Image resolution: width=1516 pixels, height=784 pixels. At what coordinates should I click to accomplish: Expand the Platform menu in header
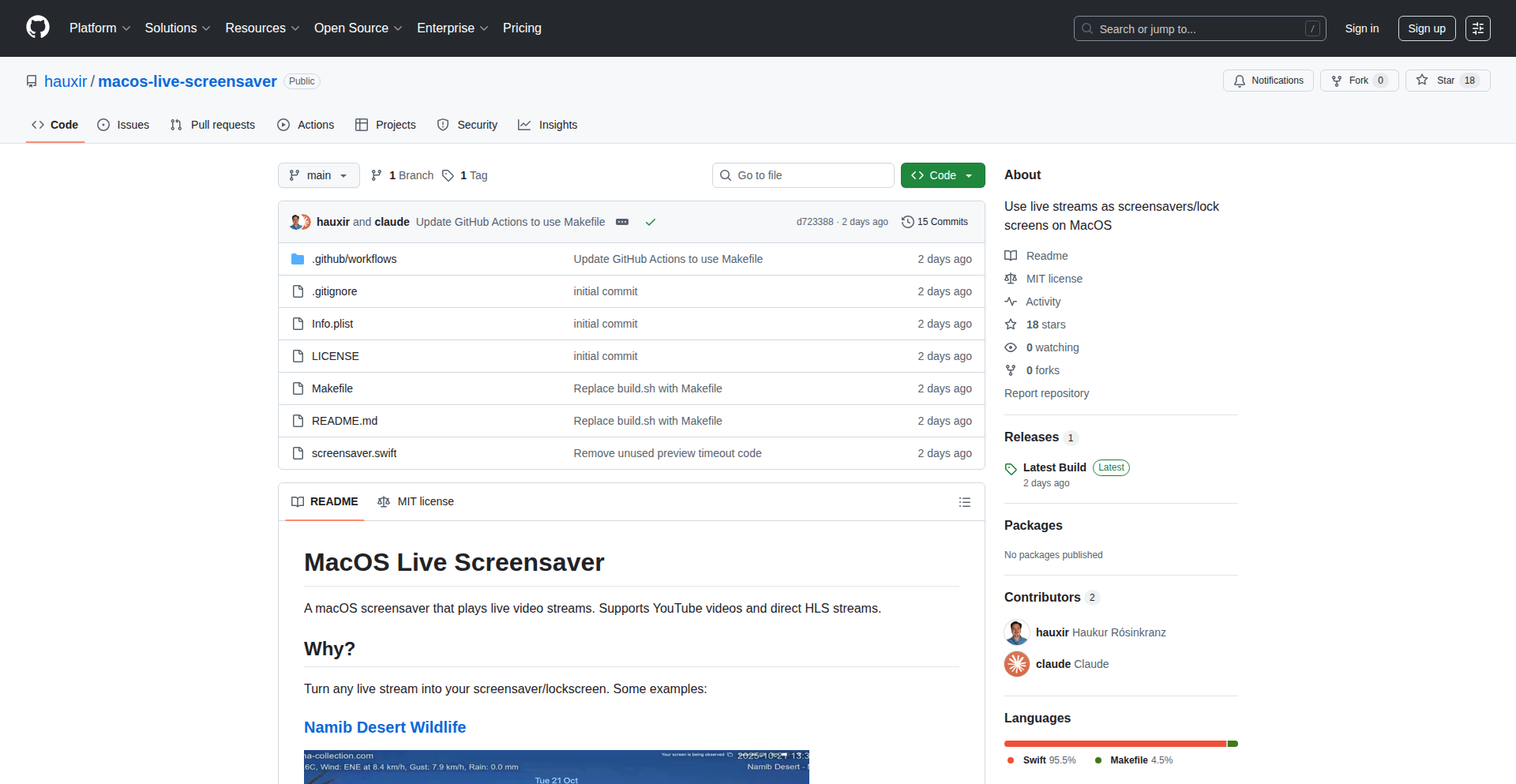tap(99, 28)
